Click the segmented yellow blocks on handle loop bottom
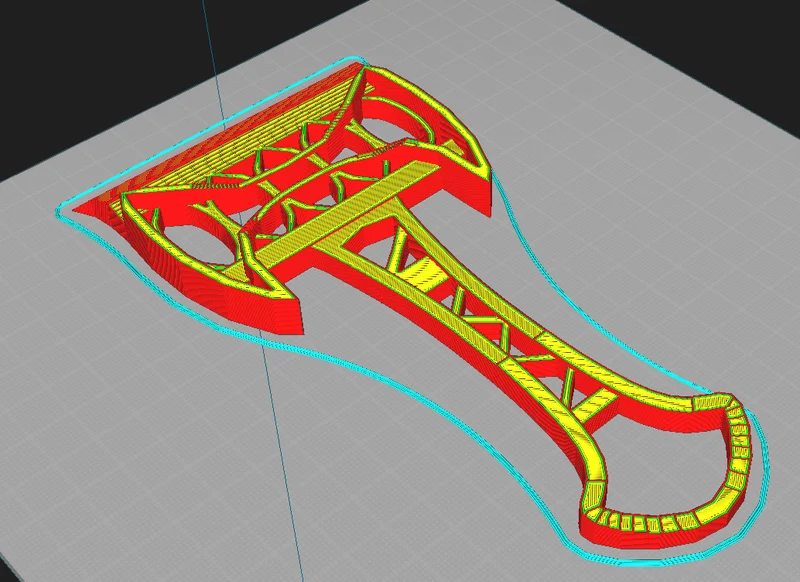This screenshot has height=582, width=800. tap(648, 523)
